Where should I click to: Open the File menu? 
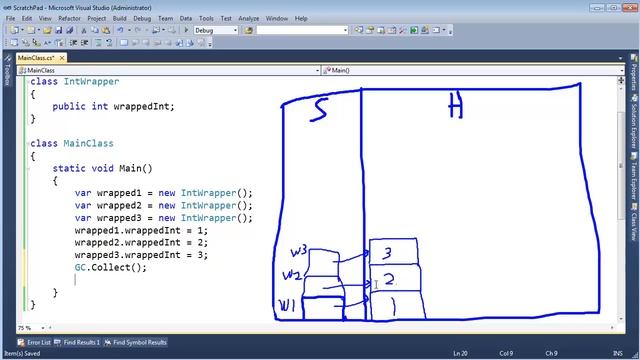(x=10, y=18)
